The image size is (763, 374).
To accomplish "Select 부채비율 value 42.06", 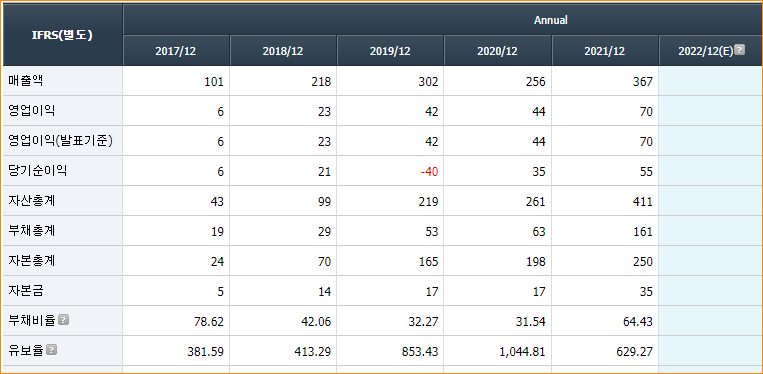I will [x=316, y=321].
